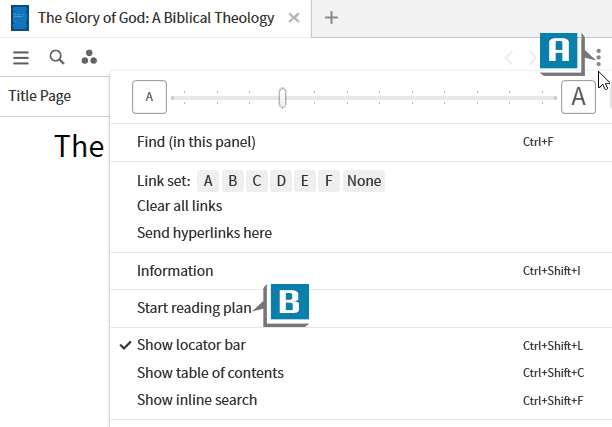Enable Show inline search

tap(197, 400)
